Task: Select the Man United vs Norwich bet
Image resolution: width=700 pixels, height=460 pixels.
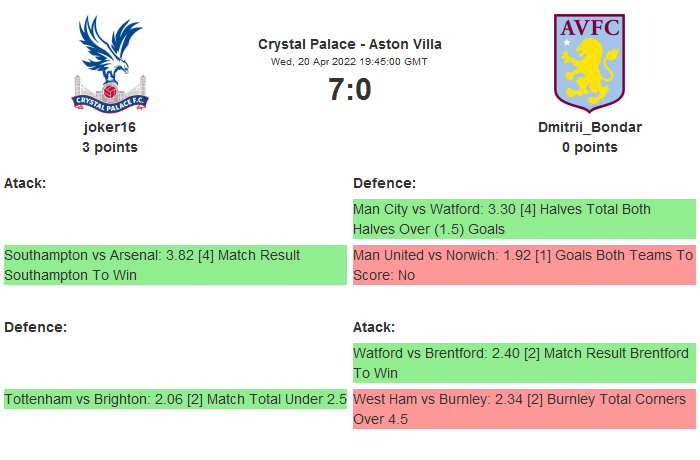Action: pyautogui.click(x=523, y=265)
